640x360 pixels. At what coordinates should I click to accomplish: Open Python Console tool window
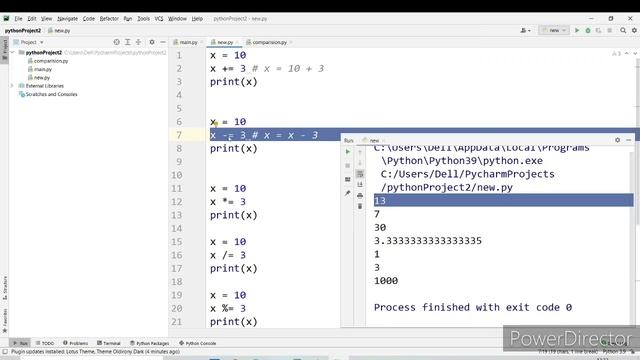[198, 343]
